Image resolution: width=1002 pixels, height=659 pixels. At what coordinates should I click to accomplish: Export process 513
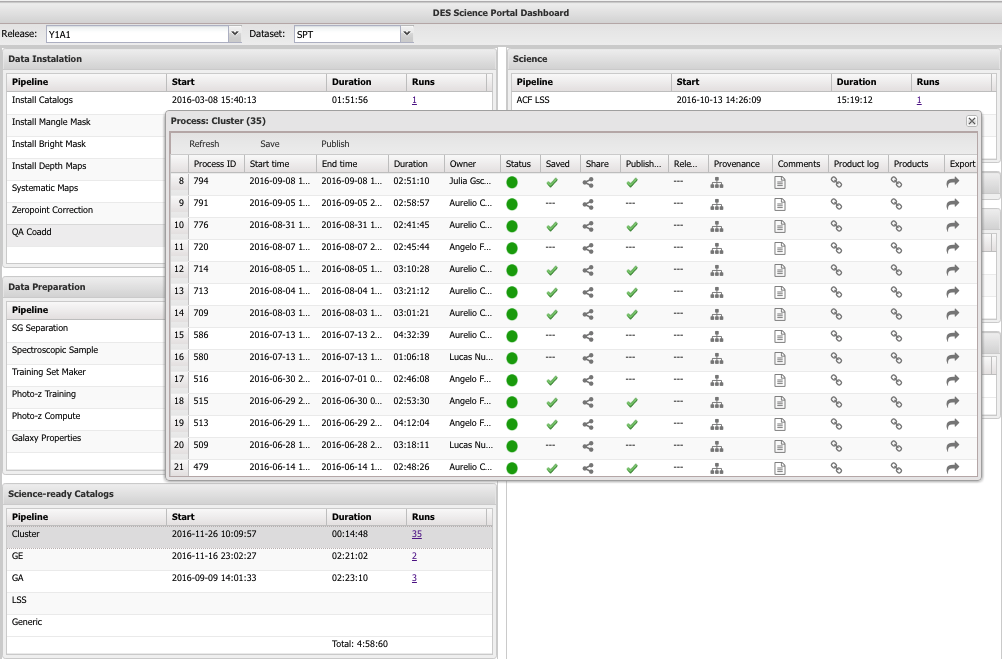(x=953, y=424)
